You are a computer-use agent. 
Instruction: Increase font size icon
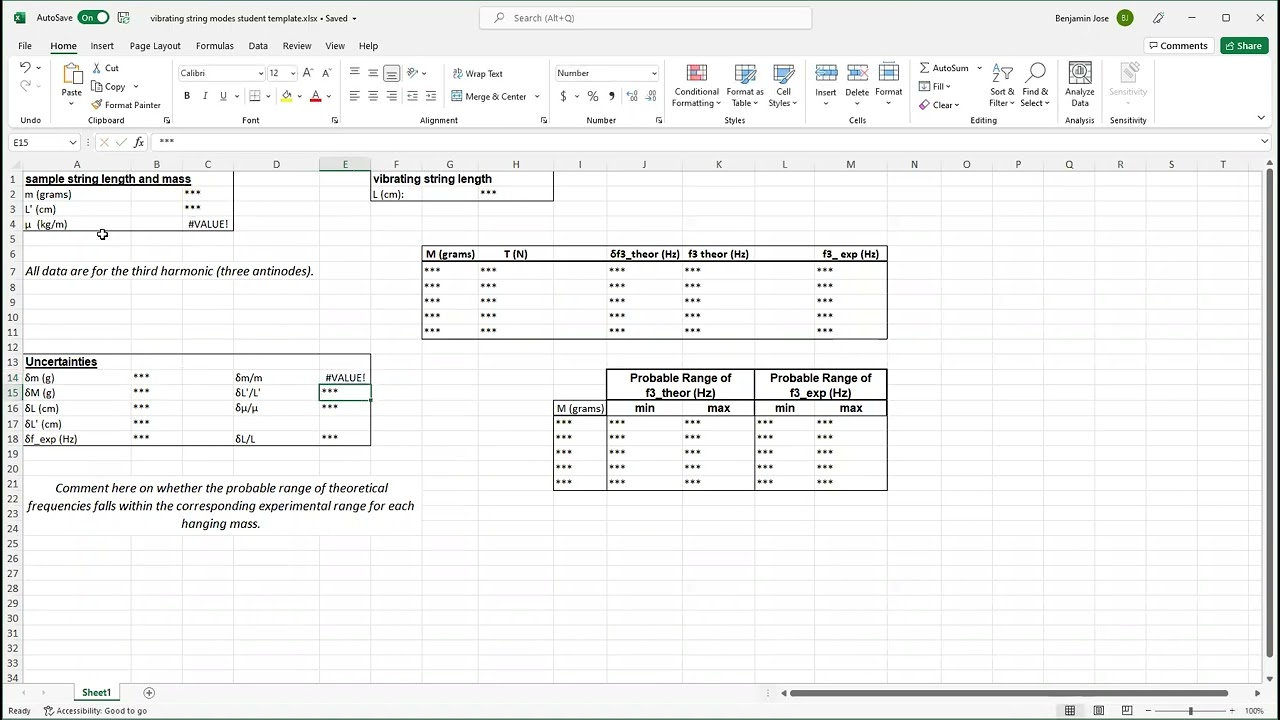[308, 73]
